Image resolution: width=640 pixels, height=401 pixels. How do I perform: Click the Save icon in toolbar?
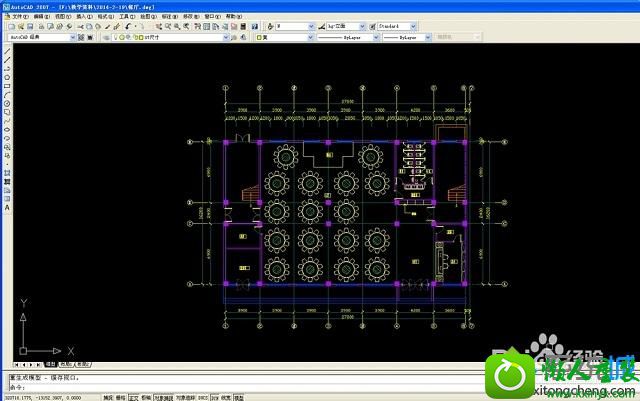[x=30, y=27]
